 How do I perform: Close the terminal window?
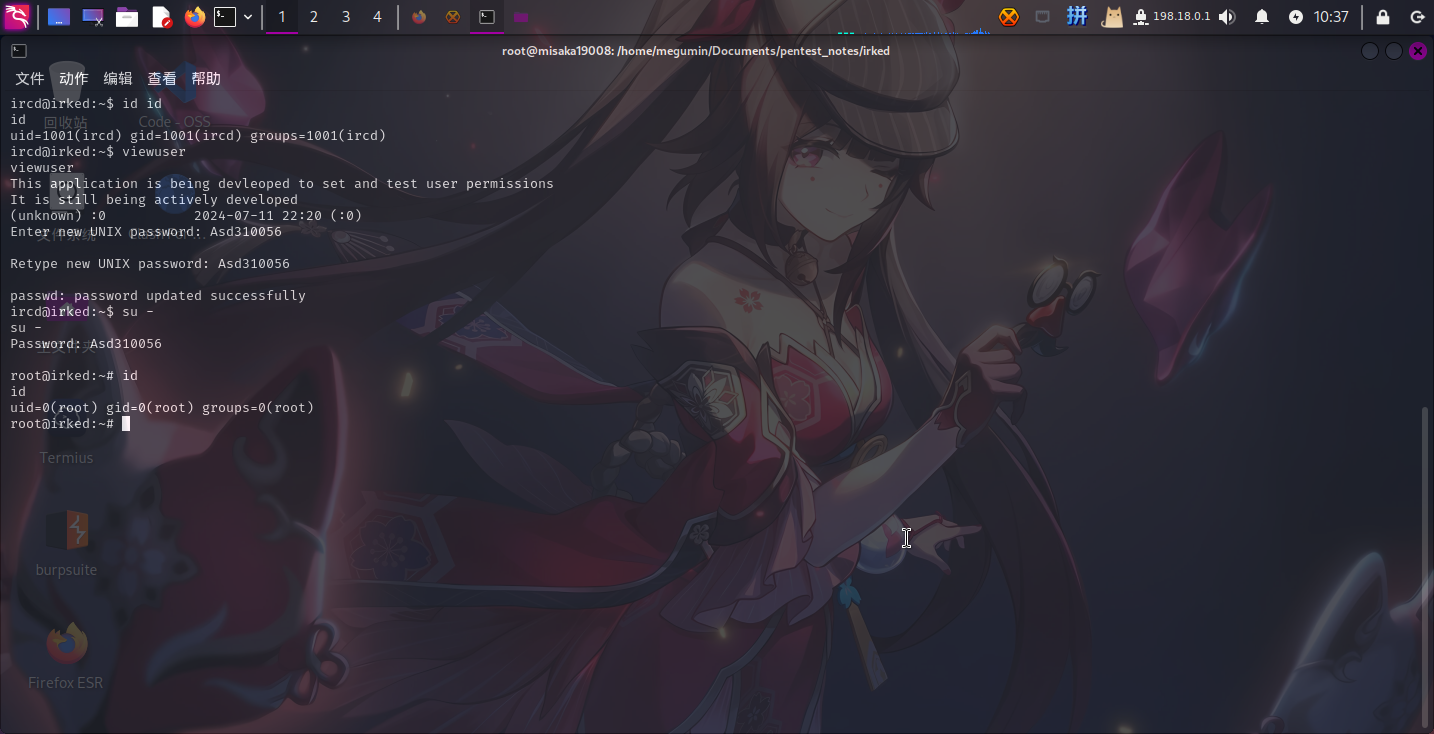coord(1418,51)
